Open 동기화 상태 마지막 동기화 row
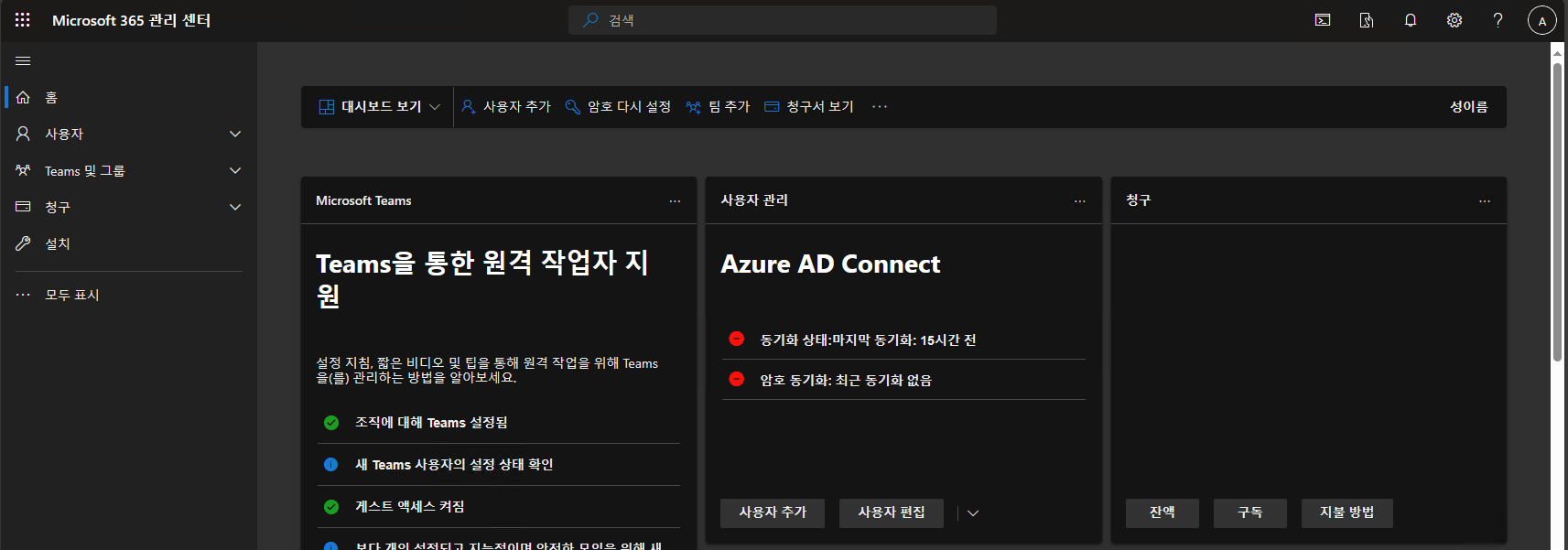 (x=903, y=340)
